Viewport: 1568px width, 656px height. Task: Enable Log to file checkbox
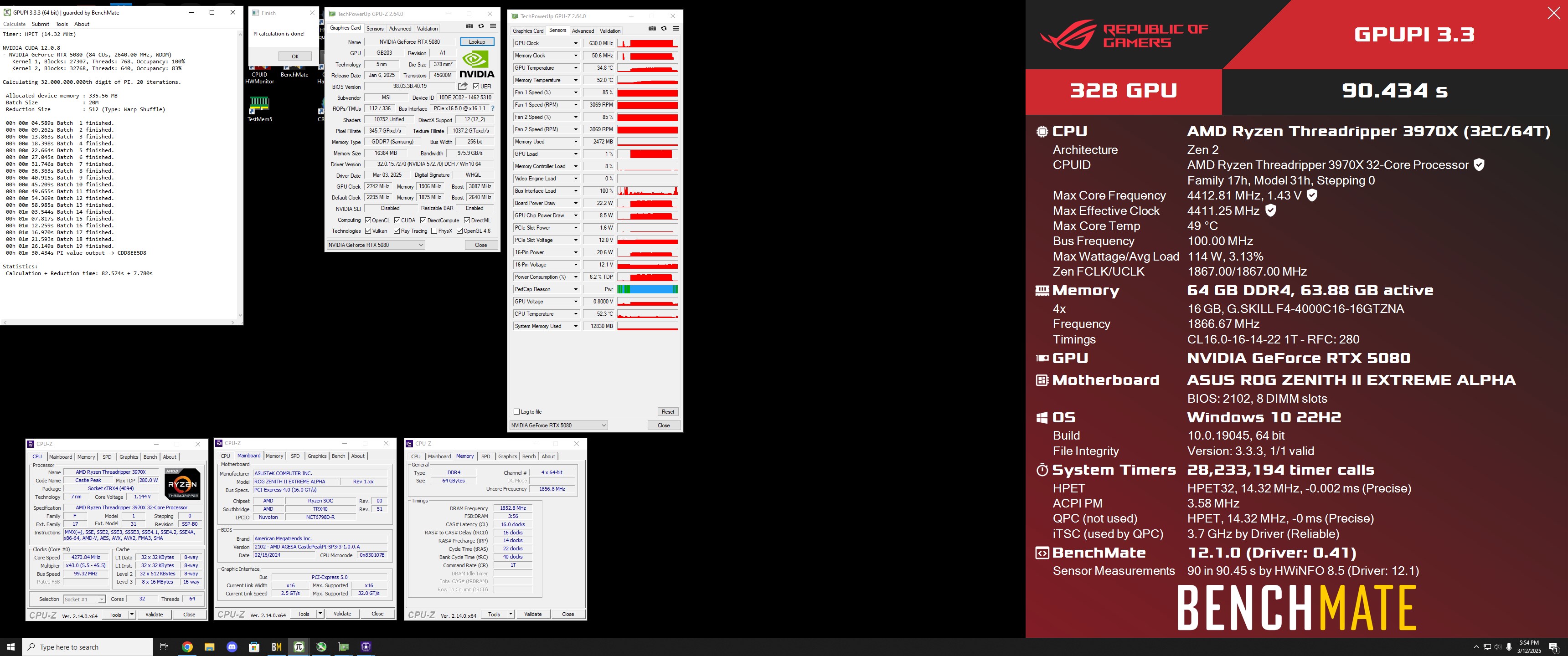coord(517,412)
